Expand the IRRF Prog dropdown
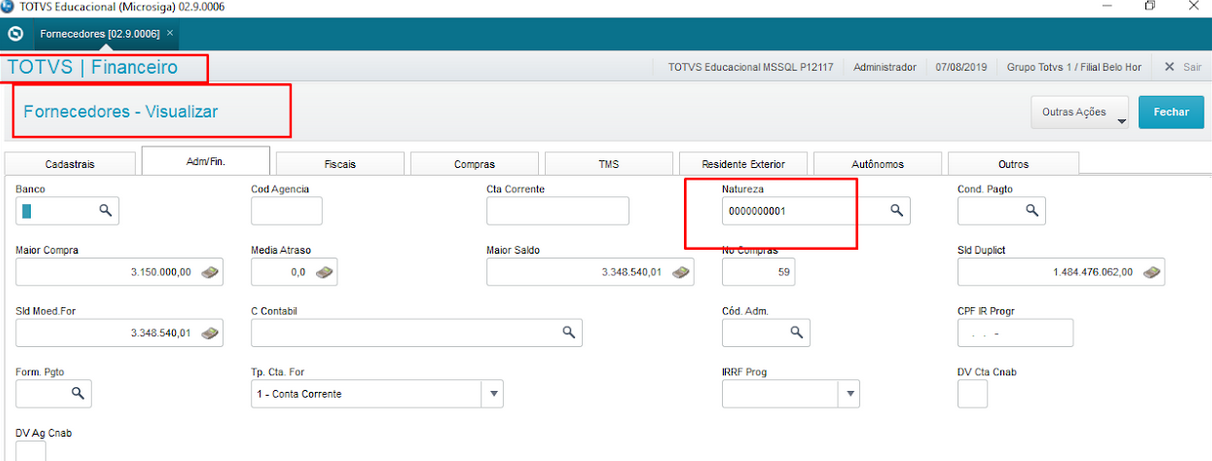1212x461 pixels. click(x=848, y=394)
